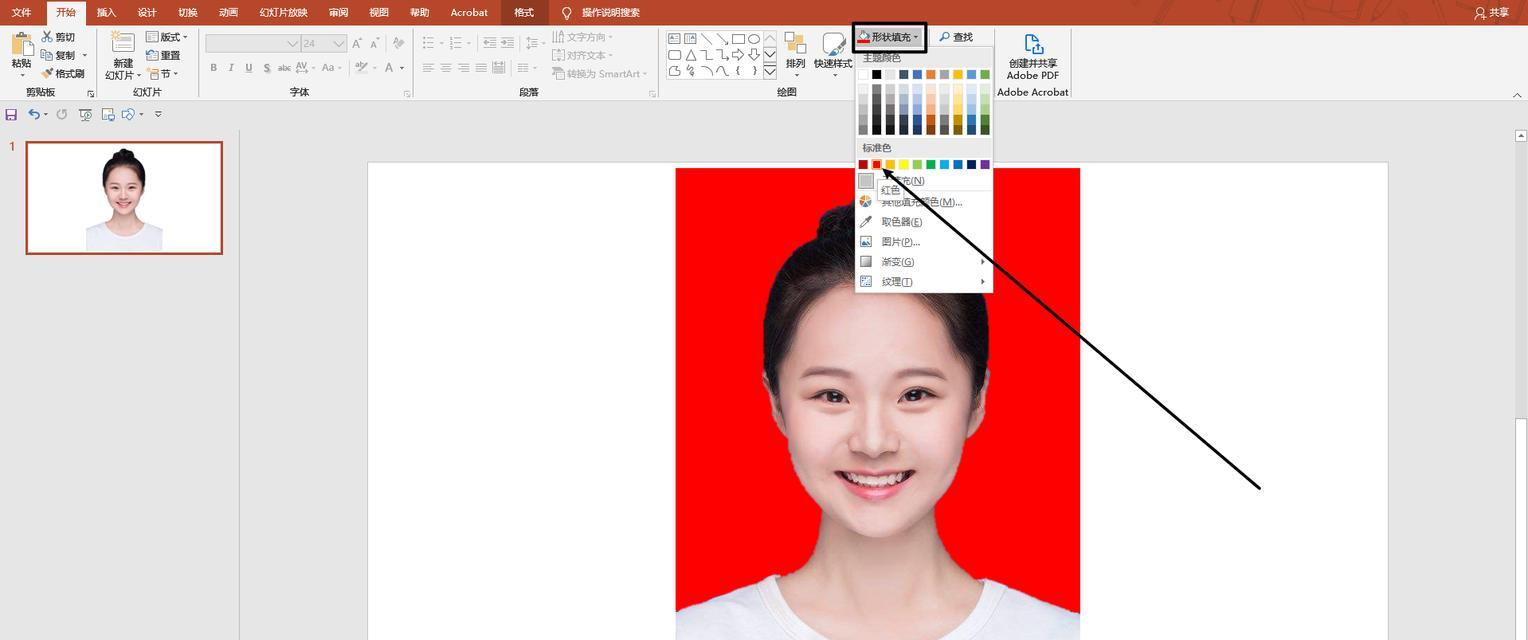Click the Shape Fill (形状填充) button
Screen dimensions: 1528x640
tap(889, 37)
